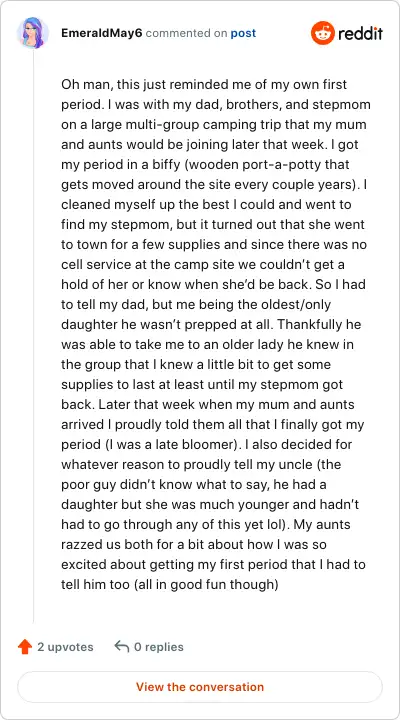Click the opening words "Oh man, this just"
The width and height of the screenshot is (400, 720).
[x=117, y=85]
